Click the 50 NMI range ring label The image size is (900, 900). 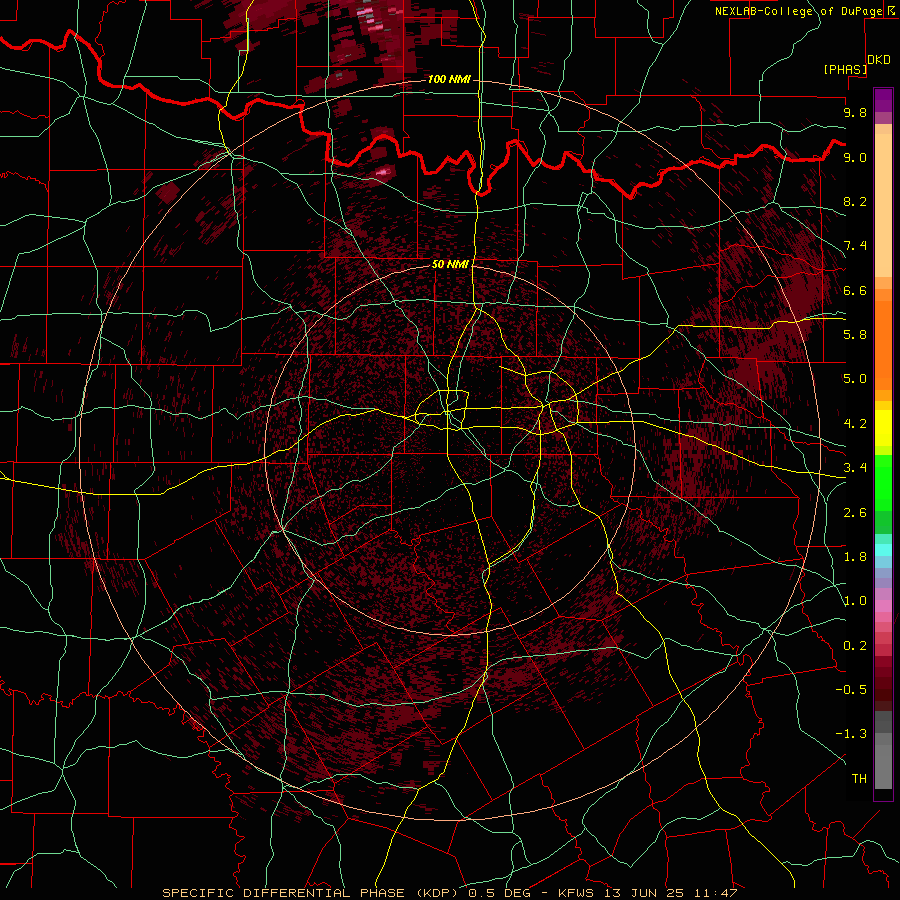[x=450, y=265]
